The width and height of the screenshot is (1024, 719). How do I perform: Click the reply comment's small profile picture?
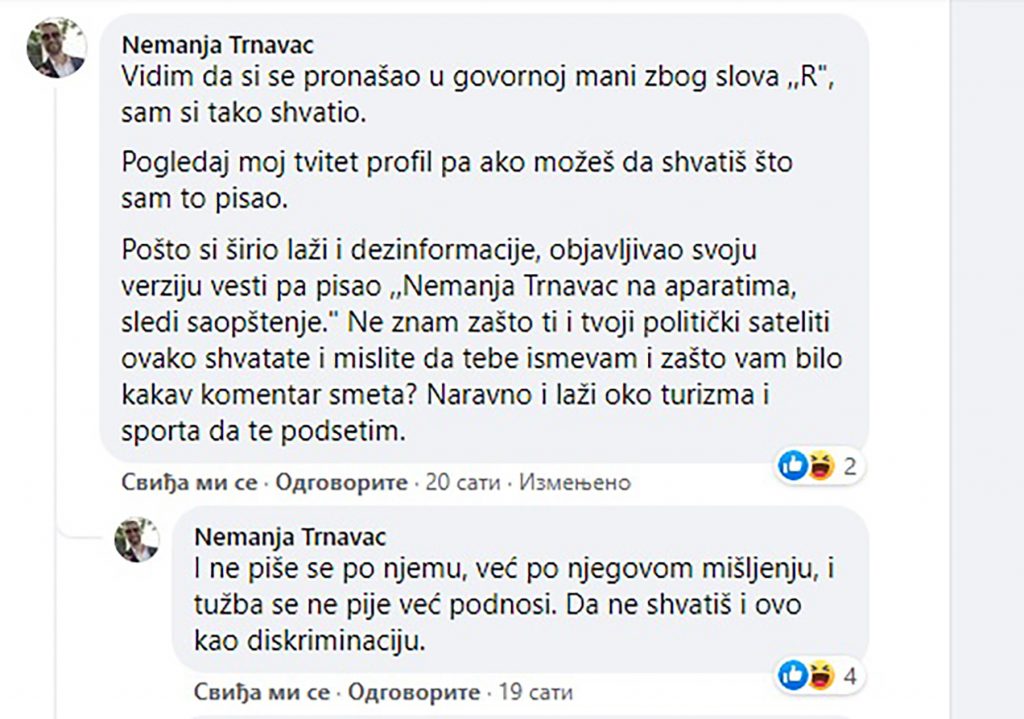[137, 540]
